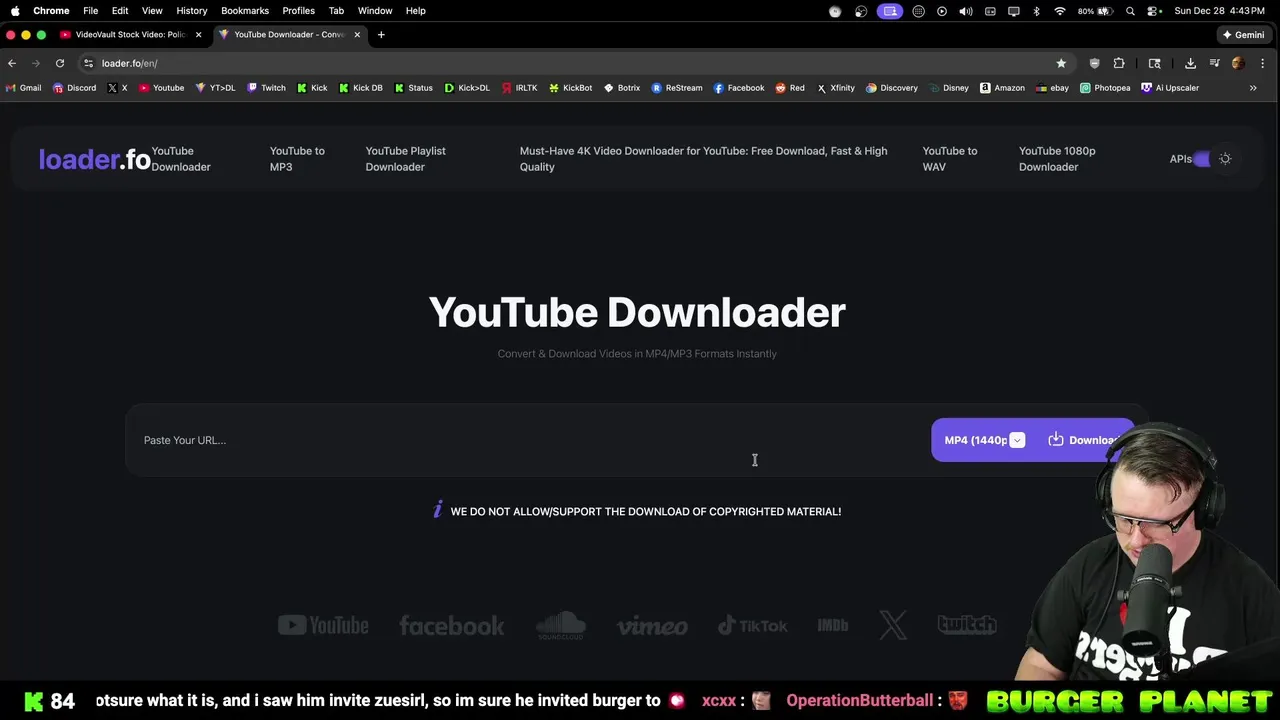This screenshot has height=720, width=1280.
Task: Open the Youtube bookmark
Action: [161, 88]
